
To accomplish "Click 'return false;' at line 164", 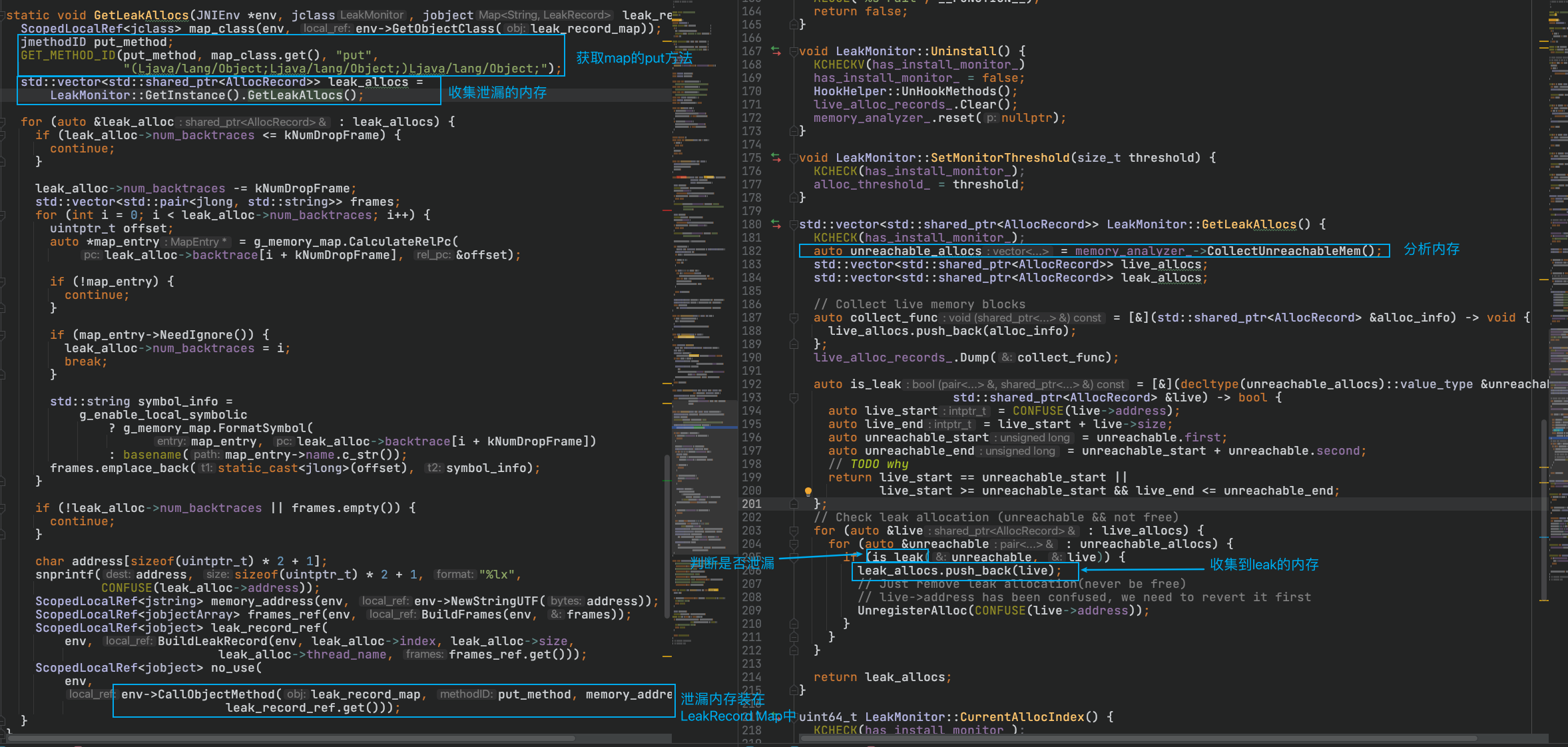I will click(x=860, y=11).
